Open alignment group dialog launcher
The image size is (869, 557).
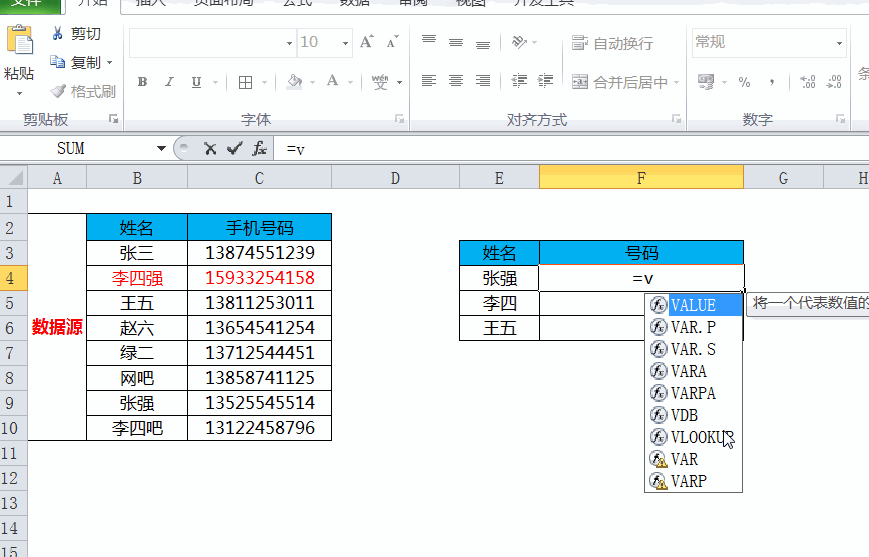676,119
